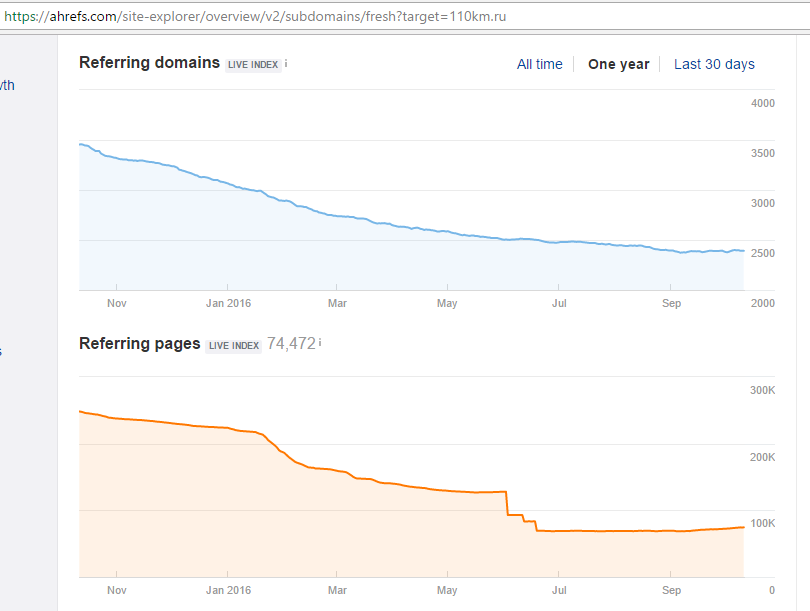The image size is (810, 611).
Task: Click the info icon beside Referring domains LIVE INDEX
Action: 286,63
